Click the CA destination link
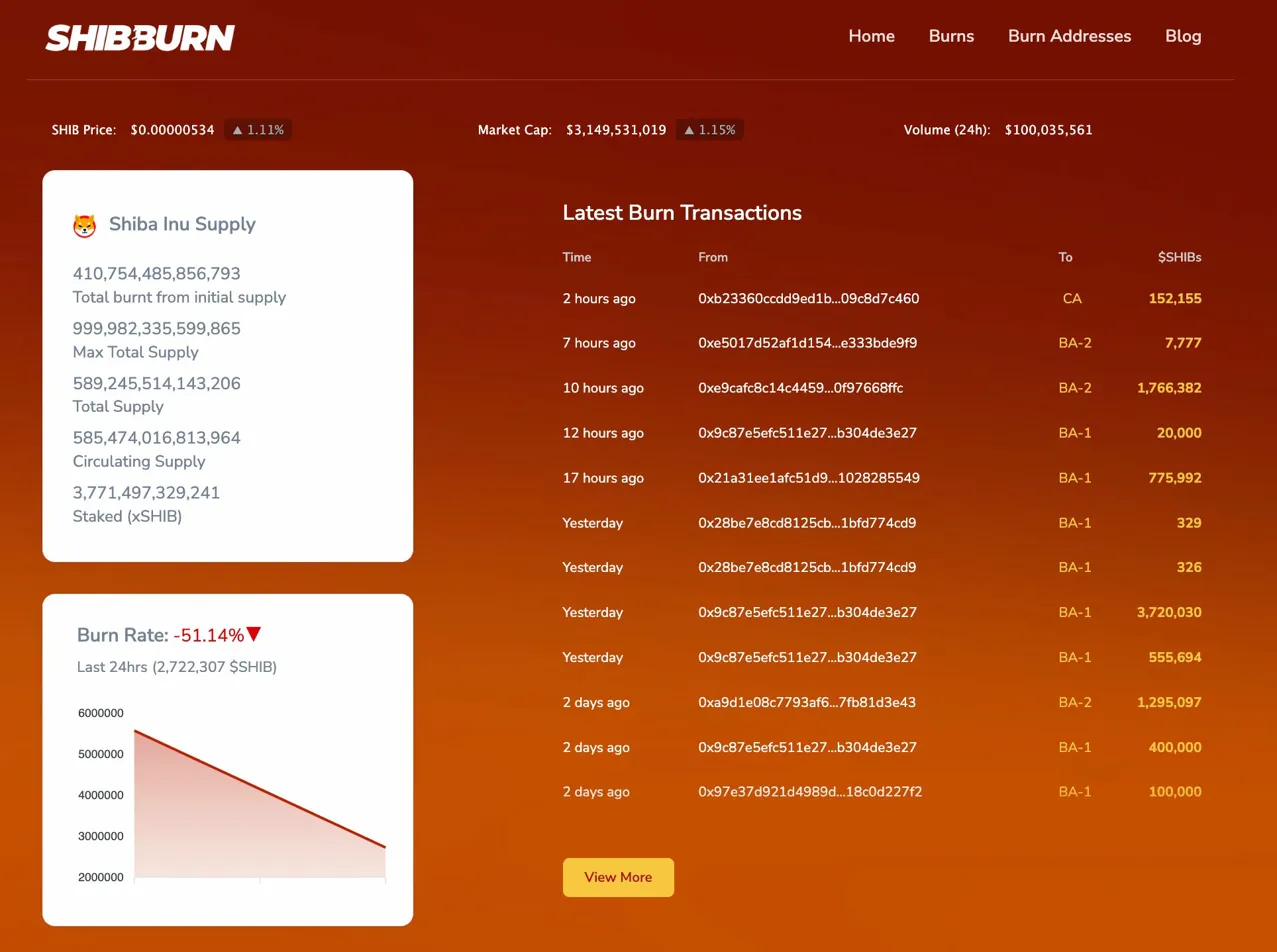The image size is (1277, 952). (1072, 298)
